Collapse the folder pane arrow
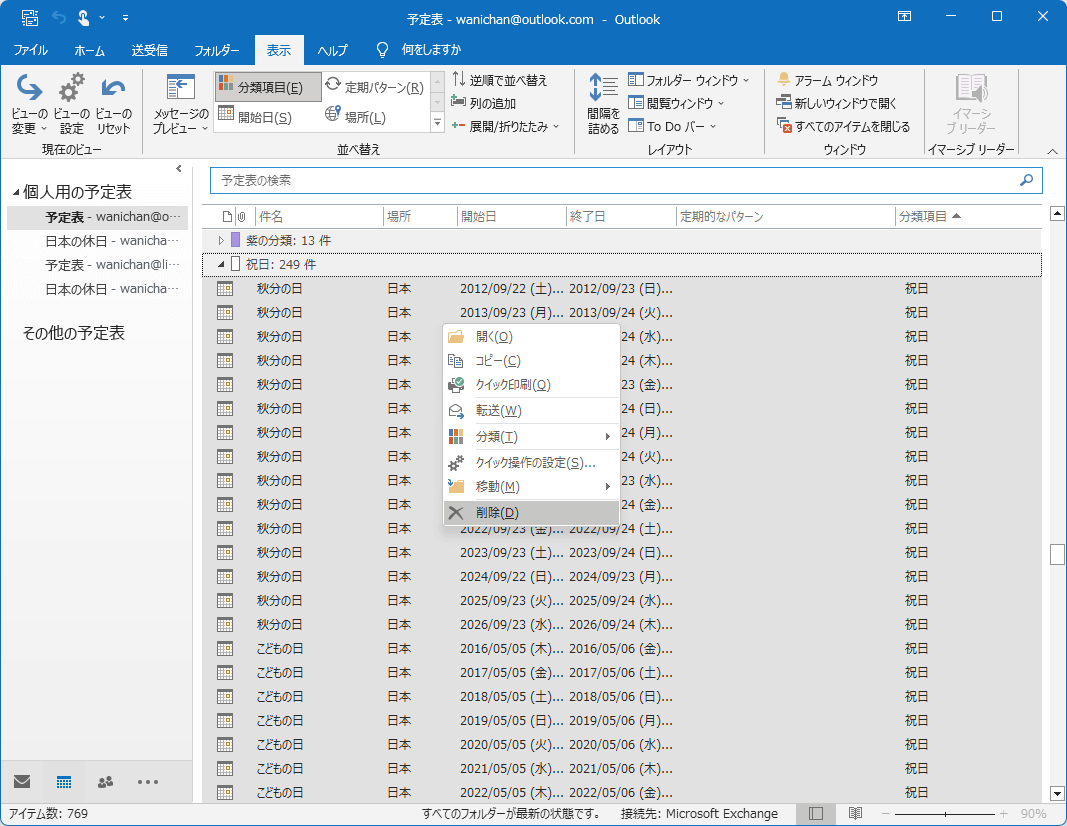1067x826 pixels. point(179,169)
